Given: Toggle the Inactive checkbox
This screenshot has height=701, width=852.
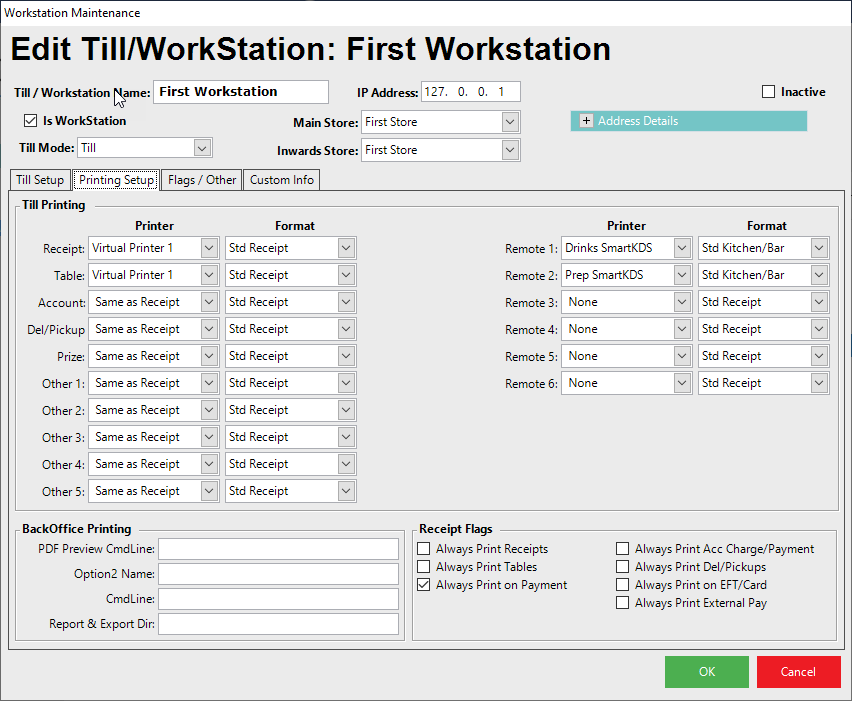Looking at the screenshot, I should (769, 92).
